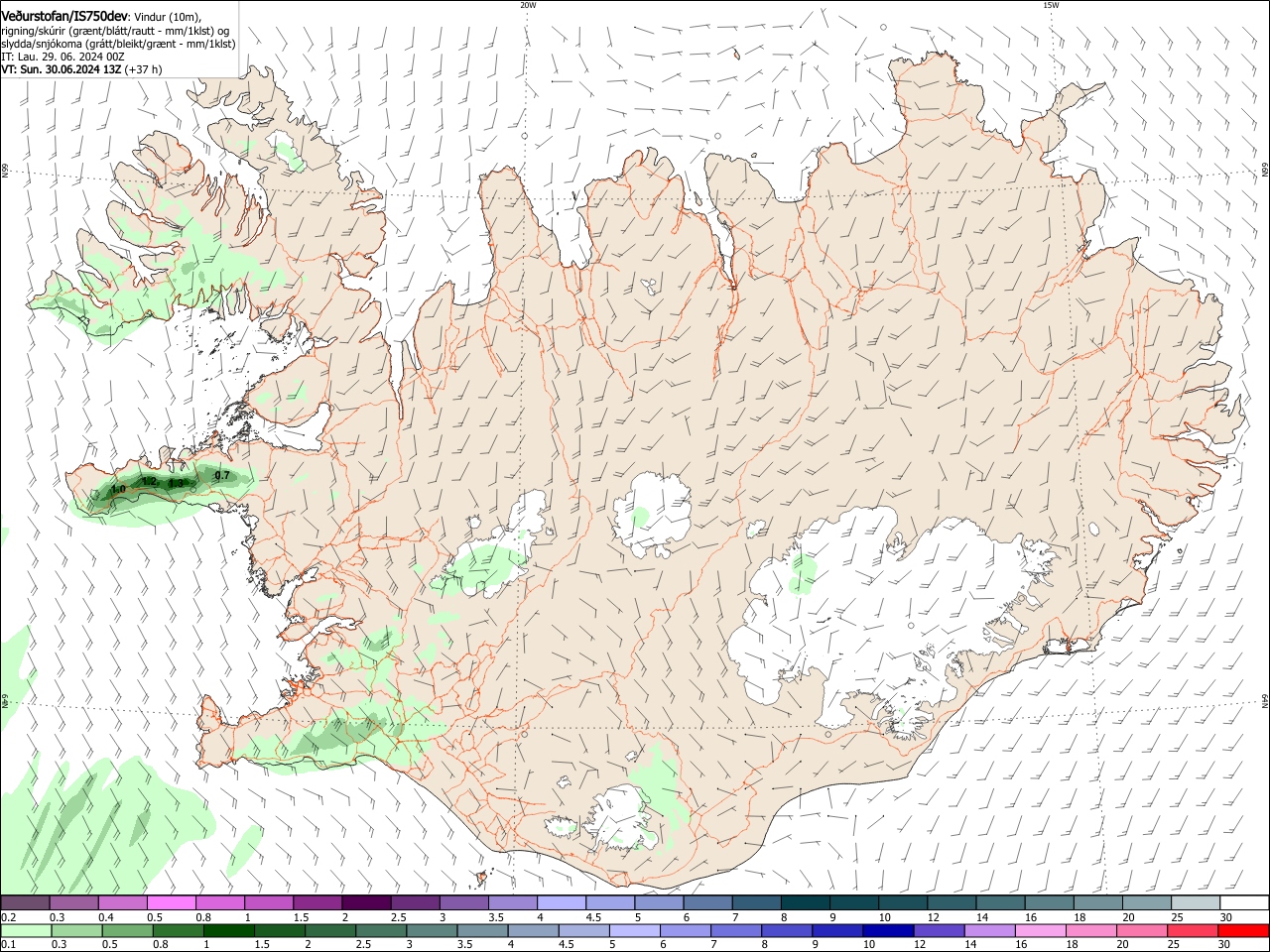This screenshot has width=1270, height=952.
Task: Click the 'VT: Sun. 30.06.2024 13Z' valid time
Action: click(62, 69)
